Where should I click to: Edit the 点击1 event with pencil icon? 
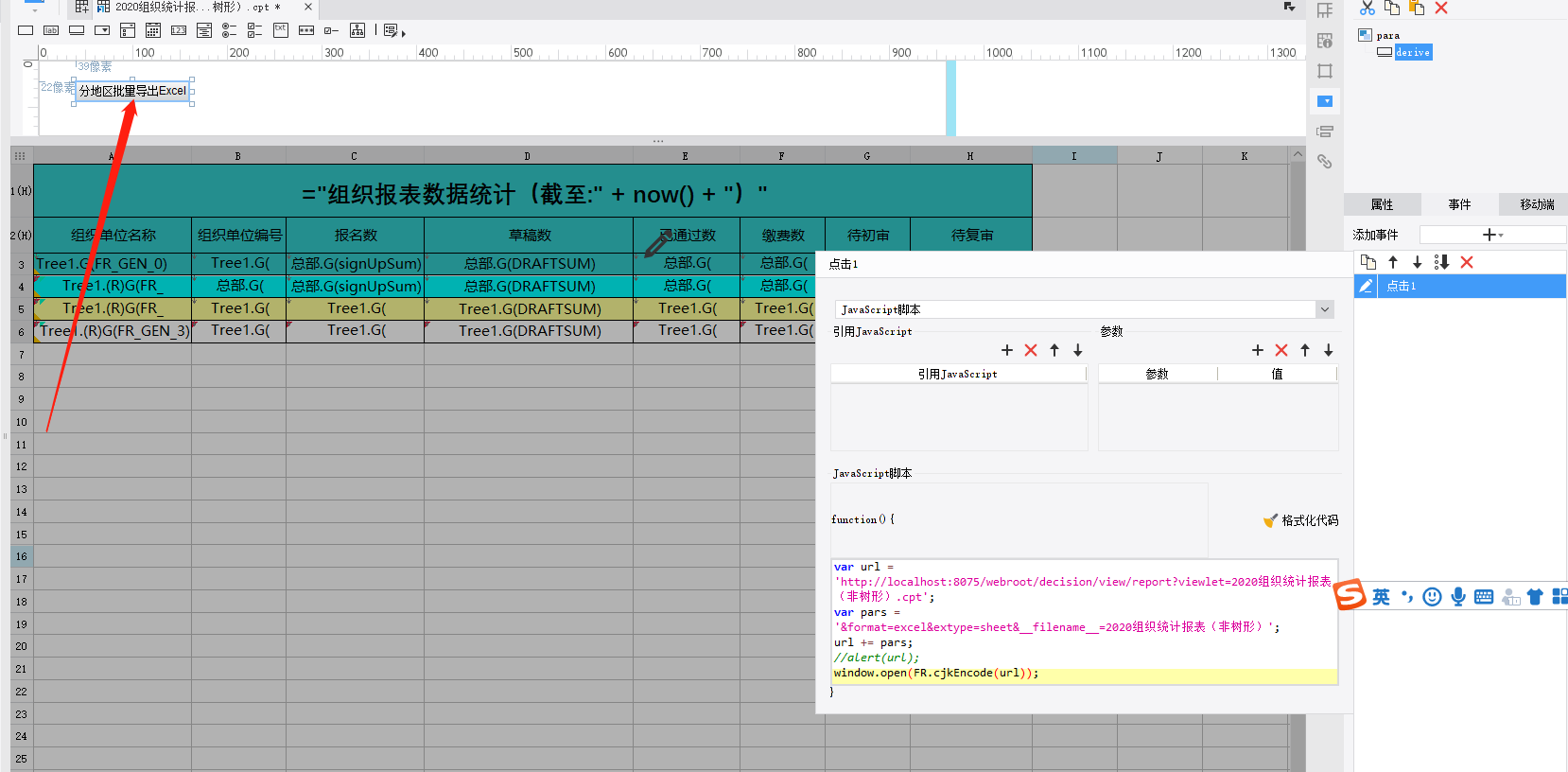tap(1366, 286)
